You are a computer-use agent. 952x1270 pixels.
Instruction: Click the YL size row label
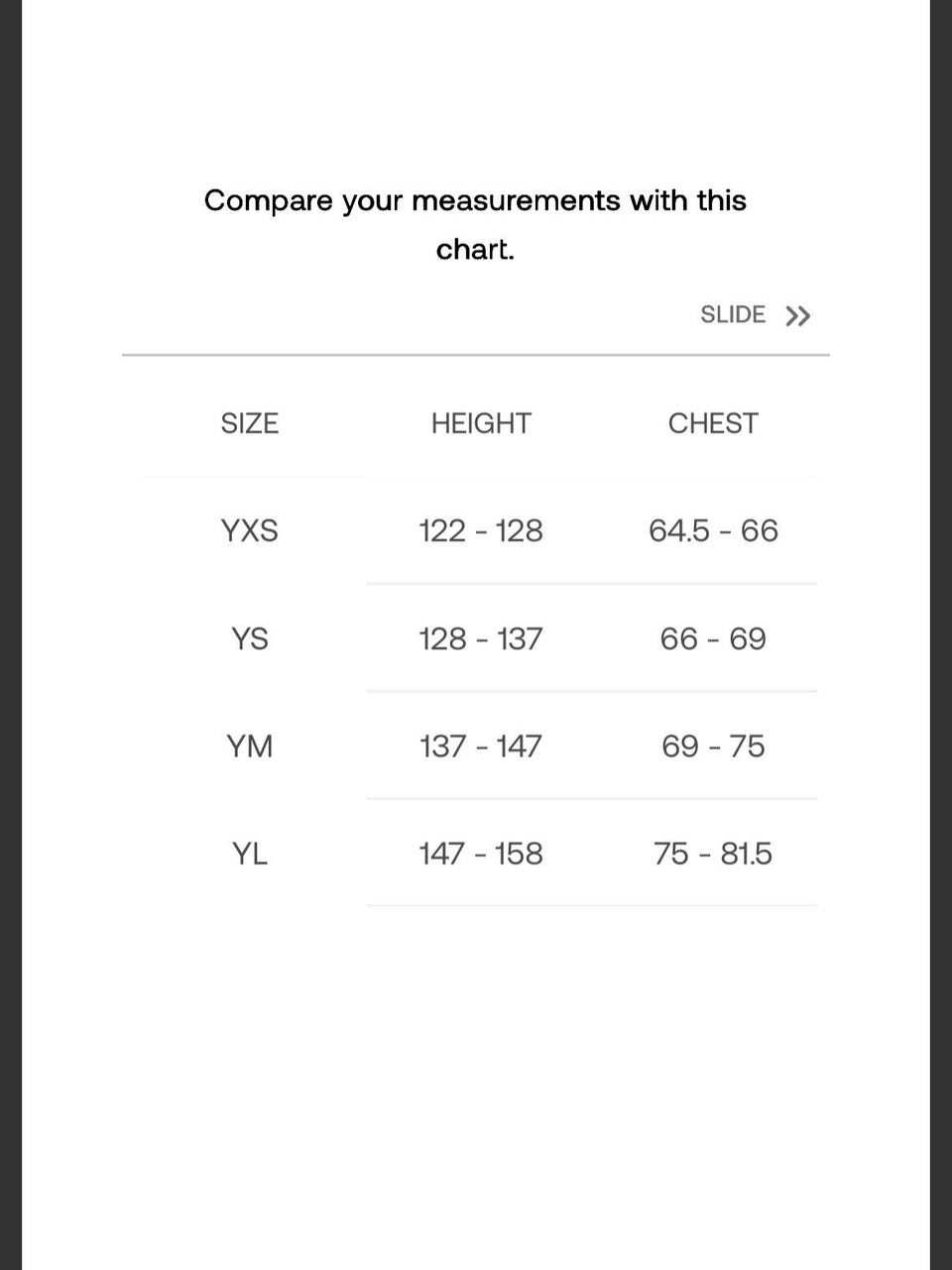pos(249,854)
